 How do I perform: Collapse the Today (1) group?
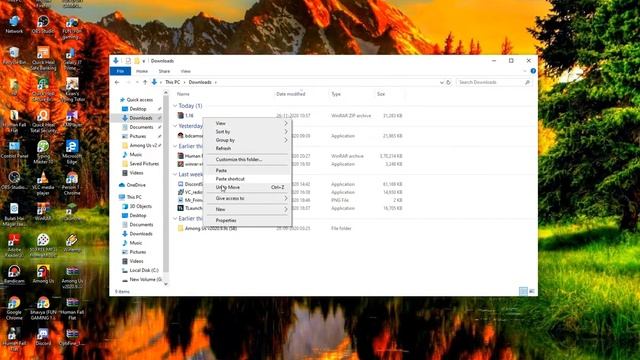(x=175, y=106)
